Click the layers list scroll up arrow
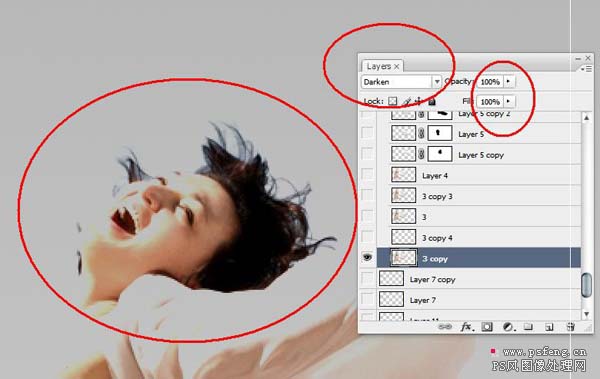The width and height of the screenshot is (600, 379). (x=586, y=118)
